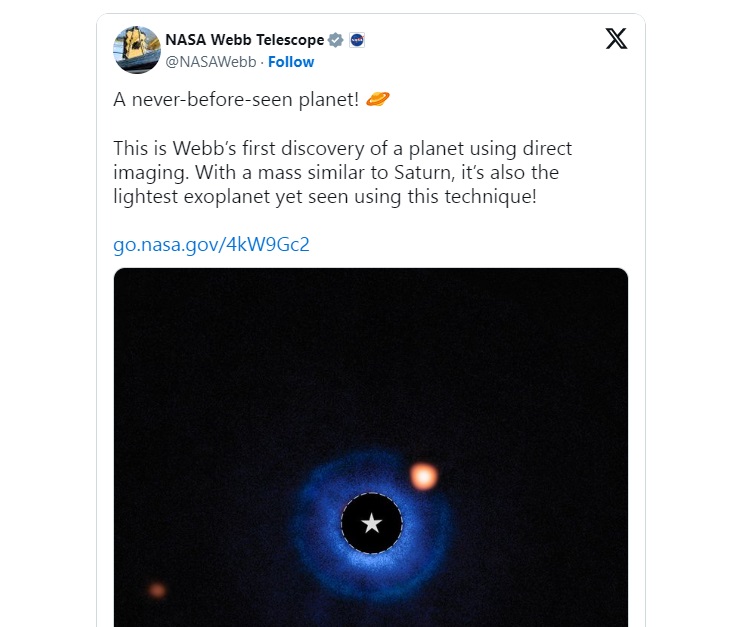Open the NASA Webb profile avatar
Viewport: 750px width, 627px height.
pos(137,50)
